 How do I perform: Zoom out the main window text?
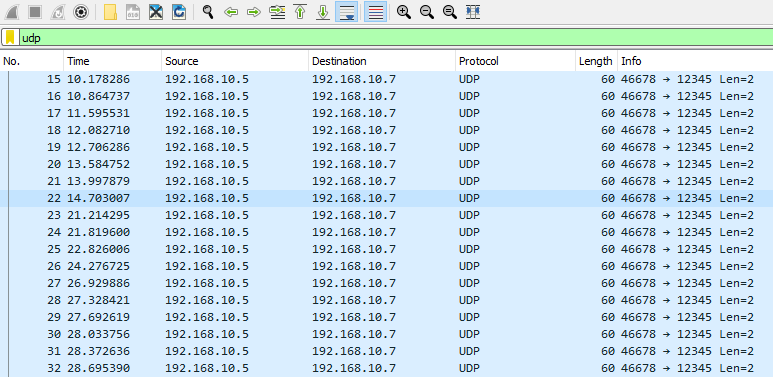pos(427,12)
